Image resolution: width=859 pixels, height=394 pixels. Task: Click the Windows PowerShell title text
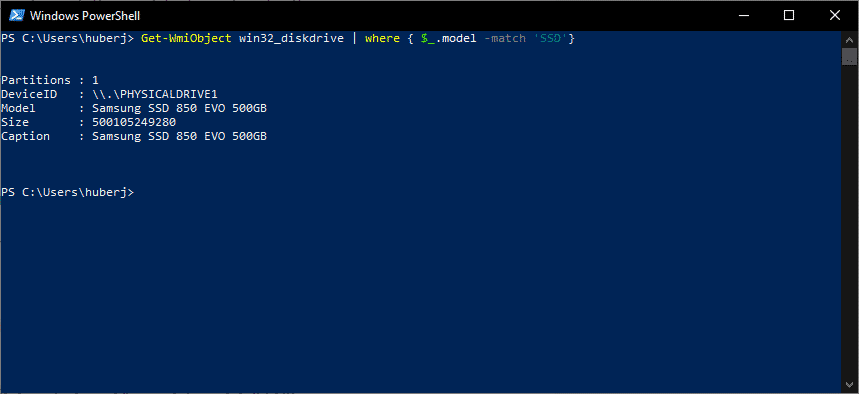point(85,16)
